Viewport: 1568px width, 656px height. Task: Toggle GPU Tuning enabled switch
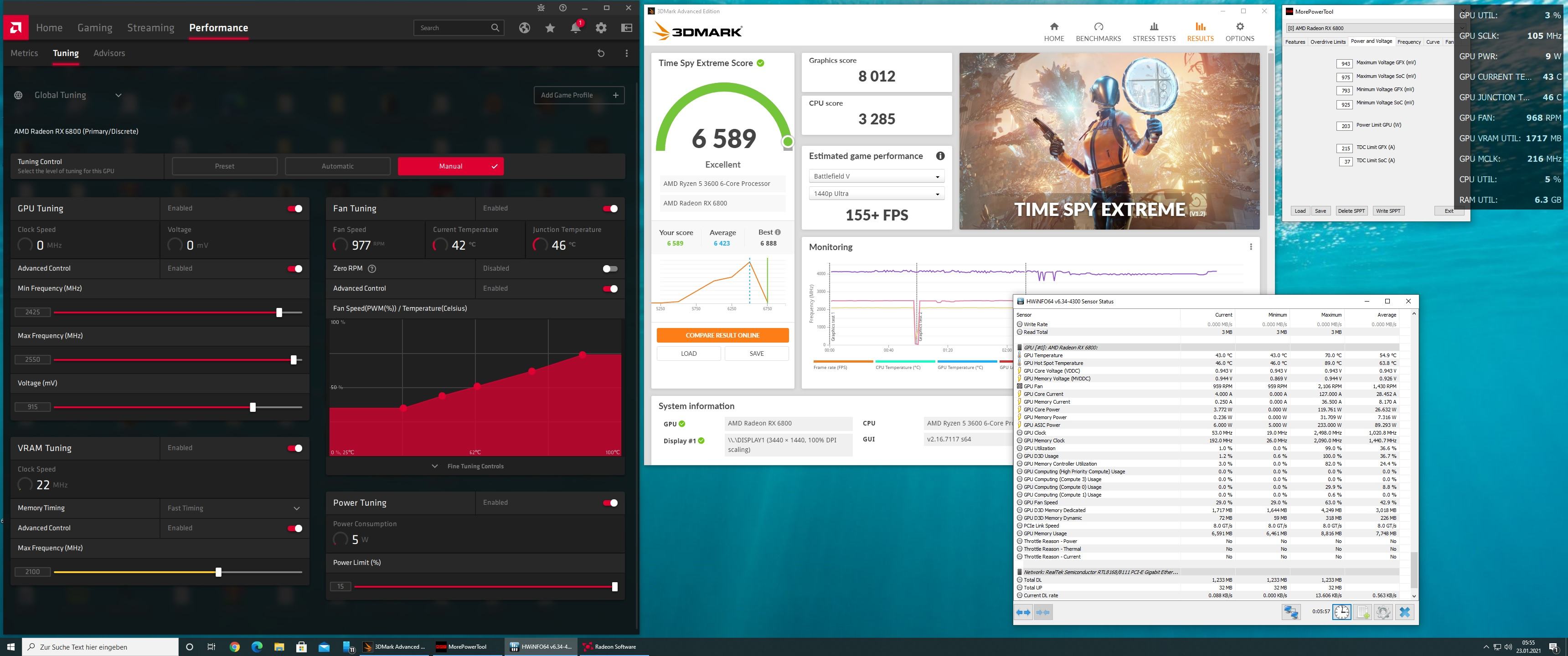295,209
